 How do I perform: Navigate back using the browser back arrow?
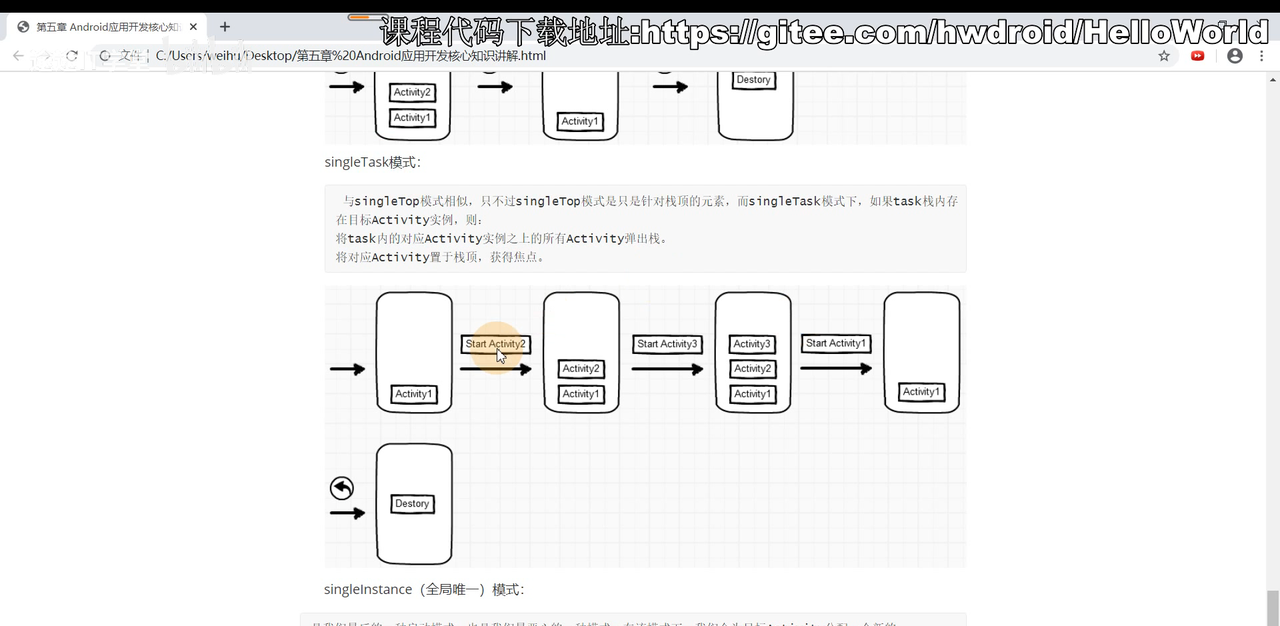click(x=16, y=56)
